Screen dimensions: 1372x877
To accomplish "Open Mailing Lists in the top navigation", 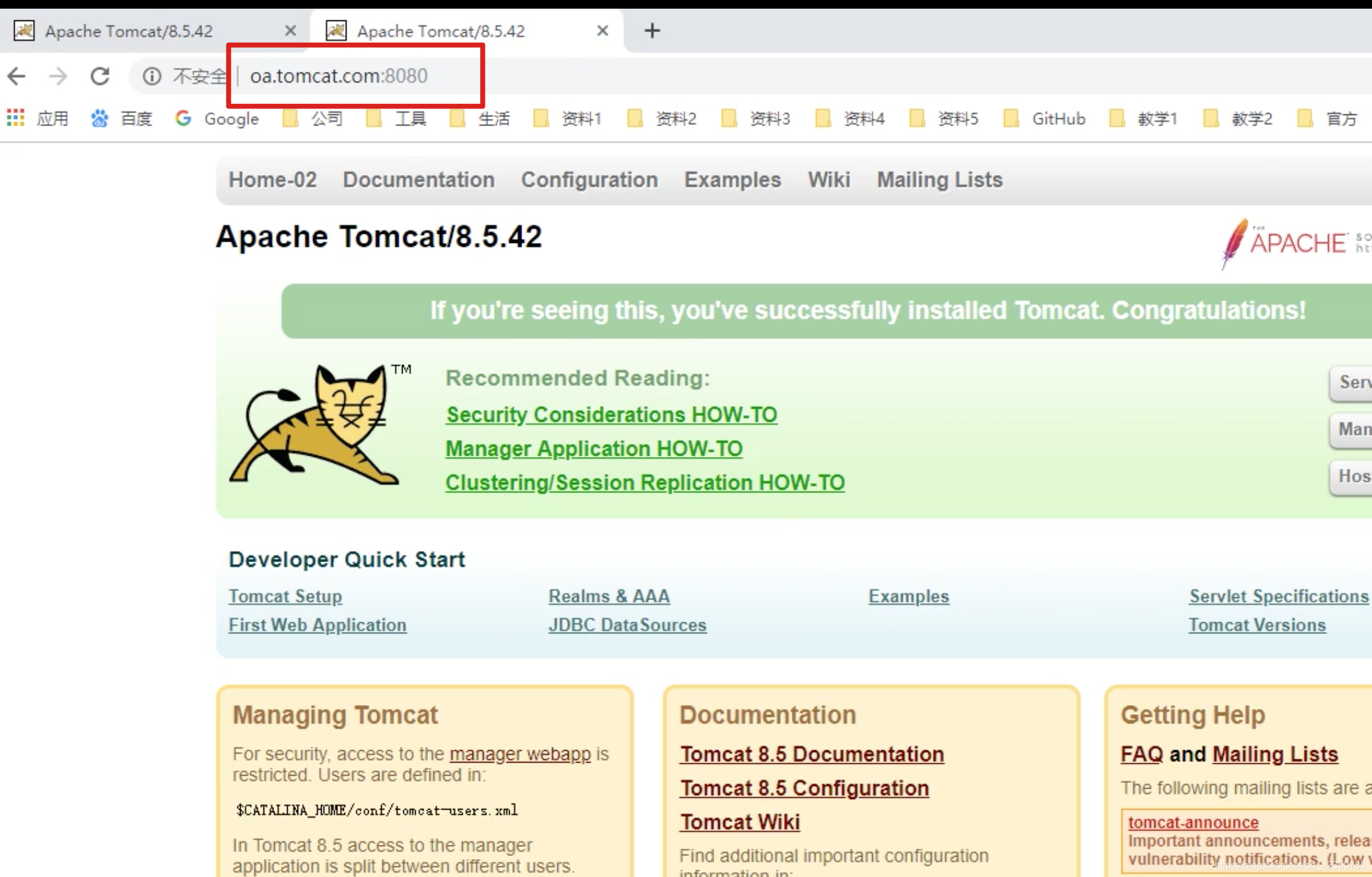I will tap(940, 180).
